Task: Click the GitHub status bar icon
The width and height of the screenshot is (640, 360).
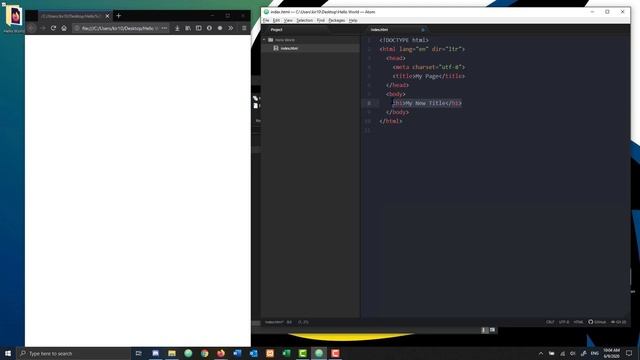Action: (597, 322)
